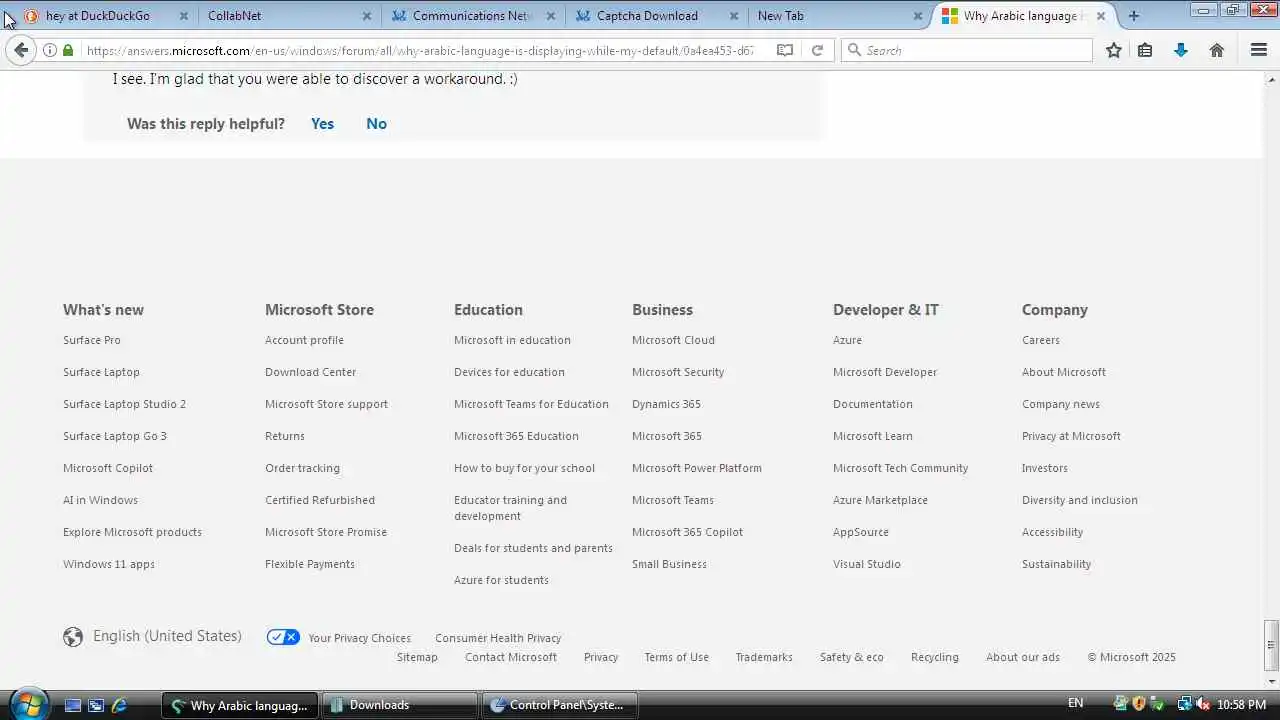Open Flexible Payments link
Viewport: 1280px width, 720px height.
coord(309,564)
